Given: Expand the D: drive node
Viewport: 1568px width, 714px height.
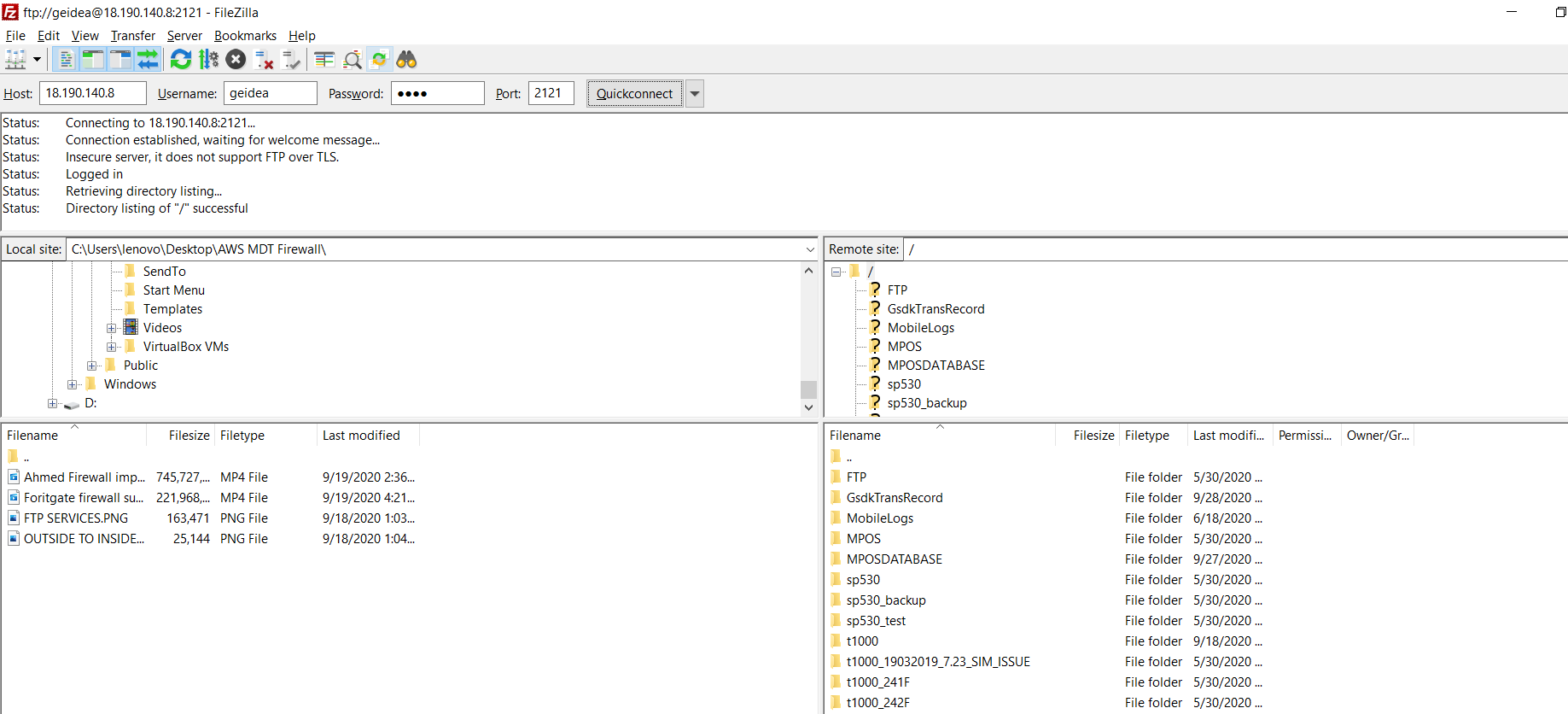Looking at the screenshot, I should point(52,403).
